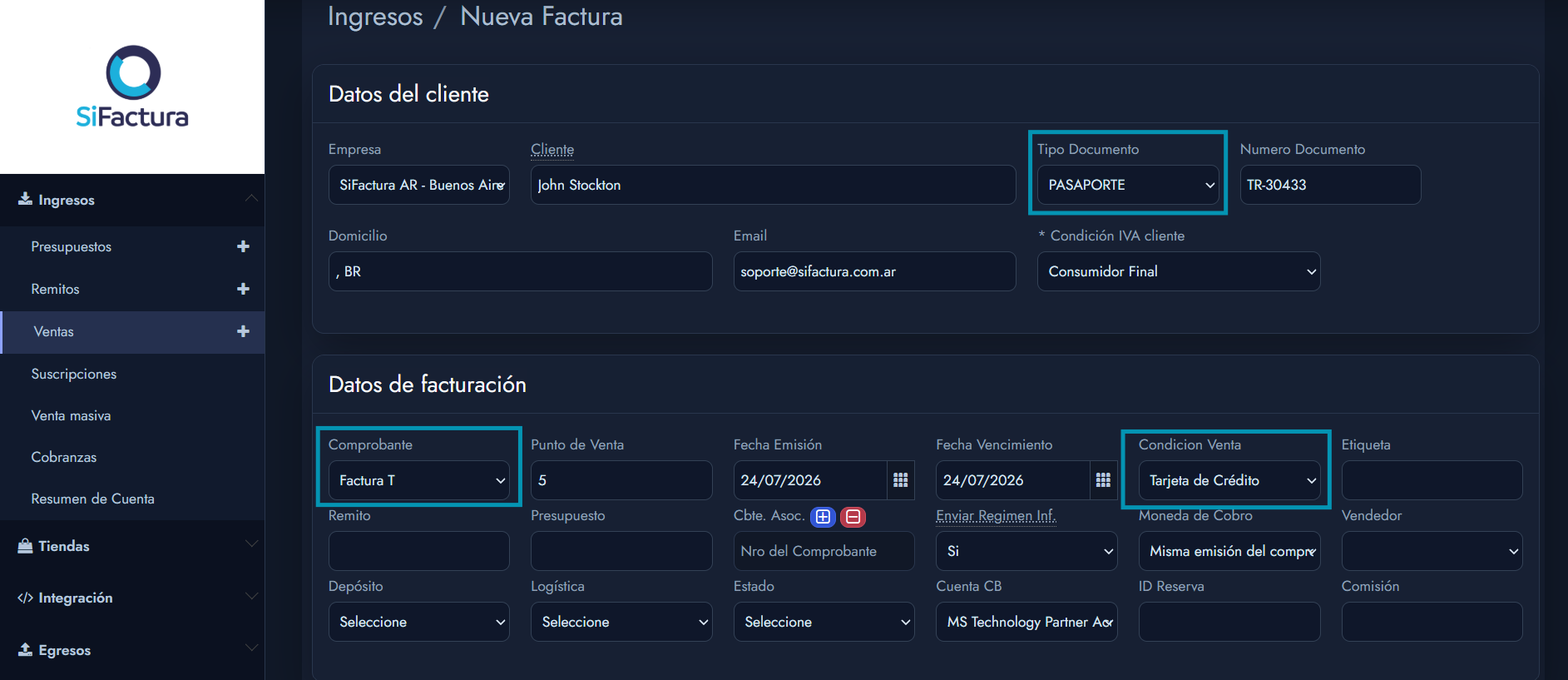Click the Fecha Vencimiento date field
Viewport: 1568px width, 680px height.
pyautogui.click(x=1012, y=480)
